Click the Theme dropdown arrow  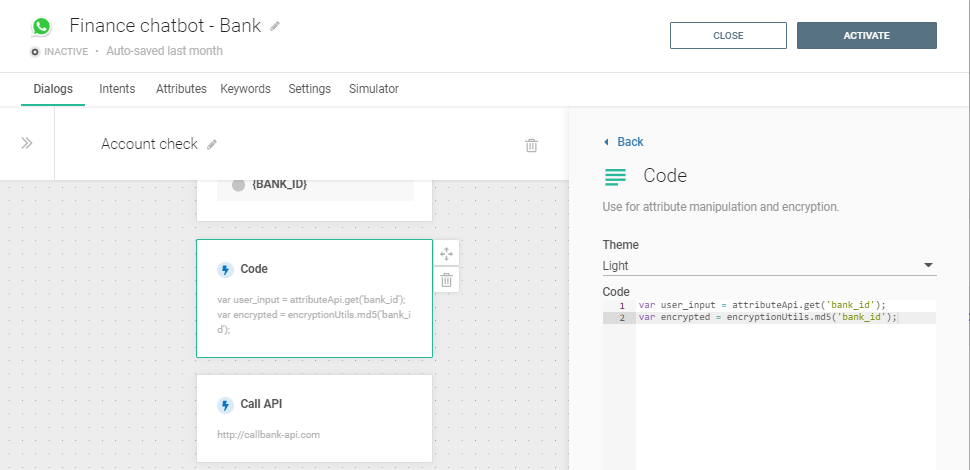coord(928,266)
